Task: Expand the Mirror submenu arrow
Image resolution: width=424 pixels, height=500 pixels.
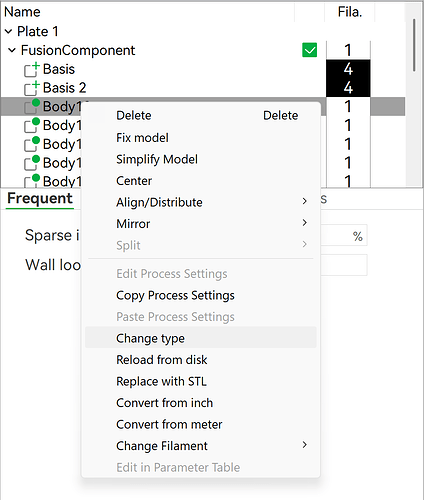Action: coord(304,223)
